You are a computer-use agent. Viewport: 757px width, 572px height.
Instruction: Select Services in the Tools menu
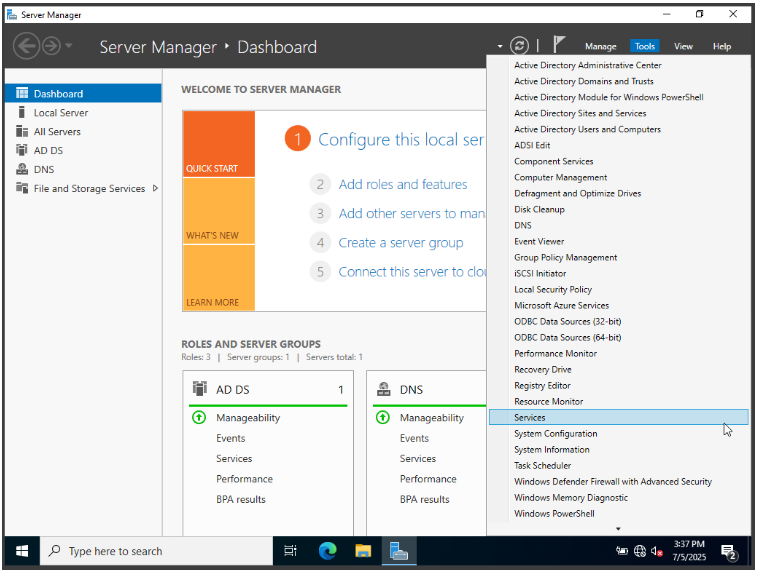pyautogui.click(x=618, y=417)
